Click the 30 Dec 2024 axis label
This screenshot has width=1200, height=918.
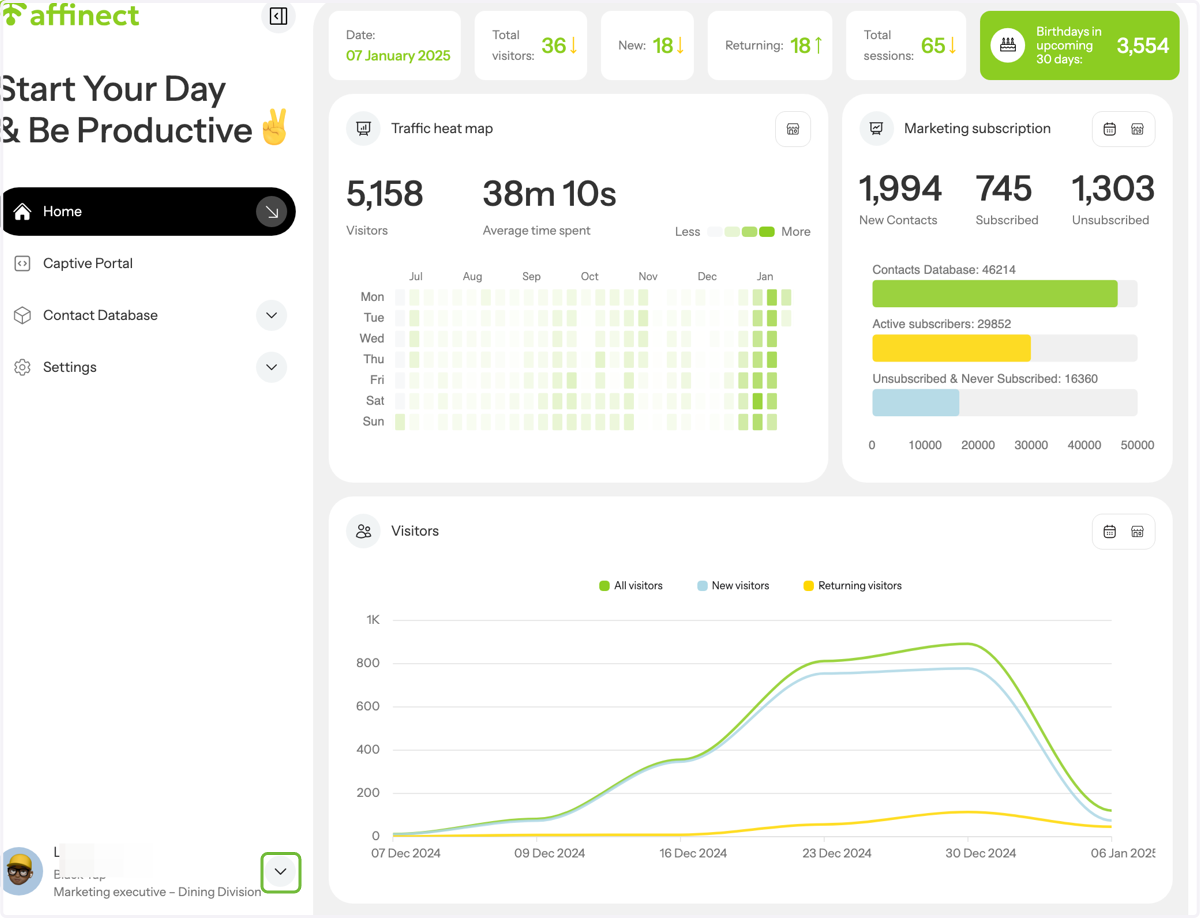981,853
